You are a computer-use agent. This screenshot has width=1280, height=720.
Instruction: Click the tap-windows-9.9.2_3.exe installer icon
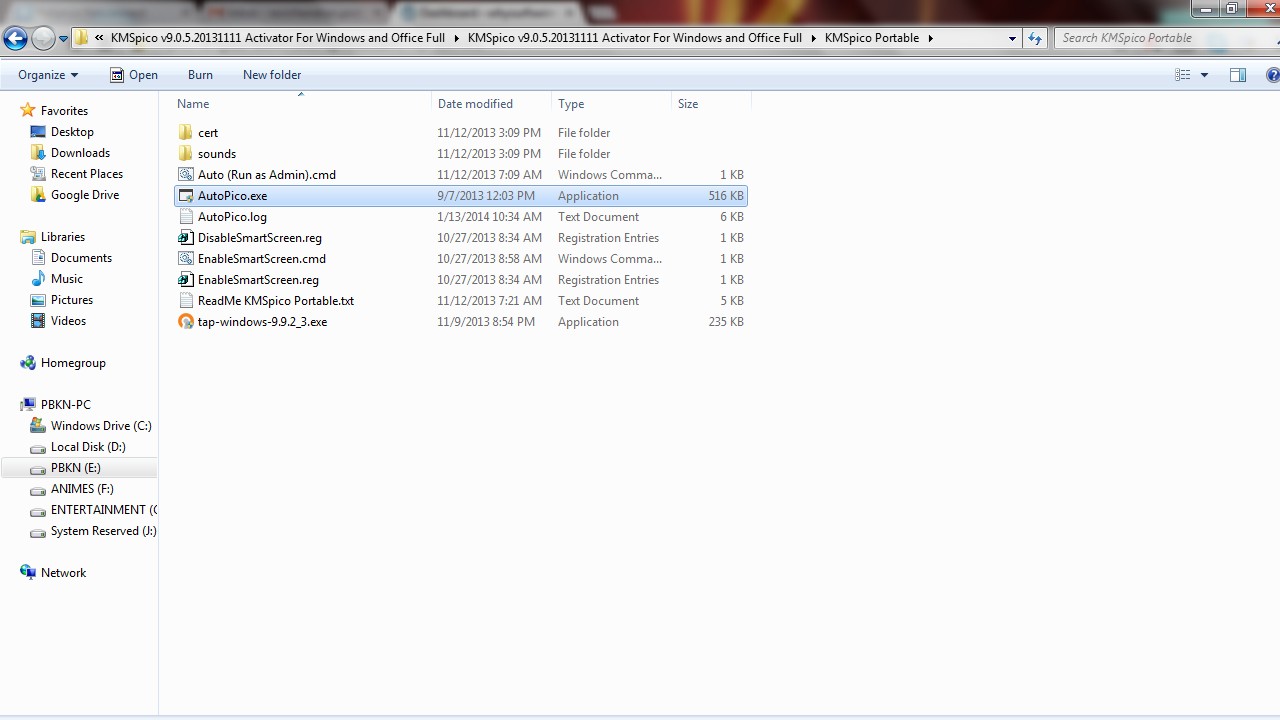pos(185,322)
